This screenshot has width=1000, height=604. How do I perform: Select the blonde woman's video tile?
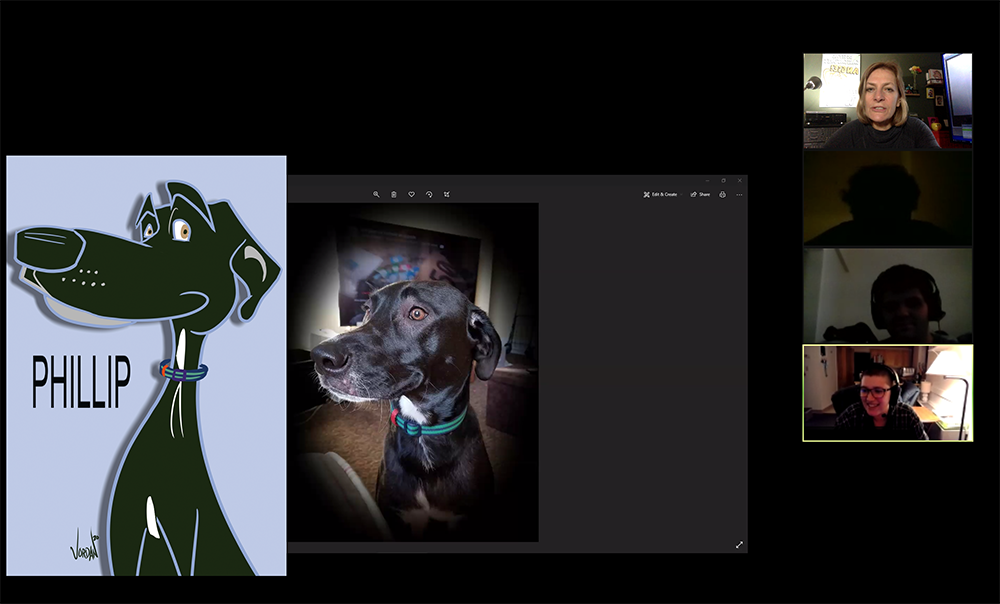point(887,101)
